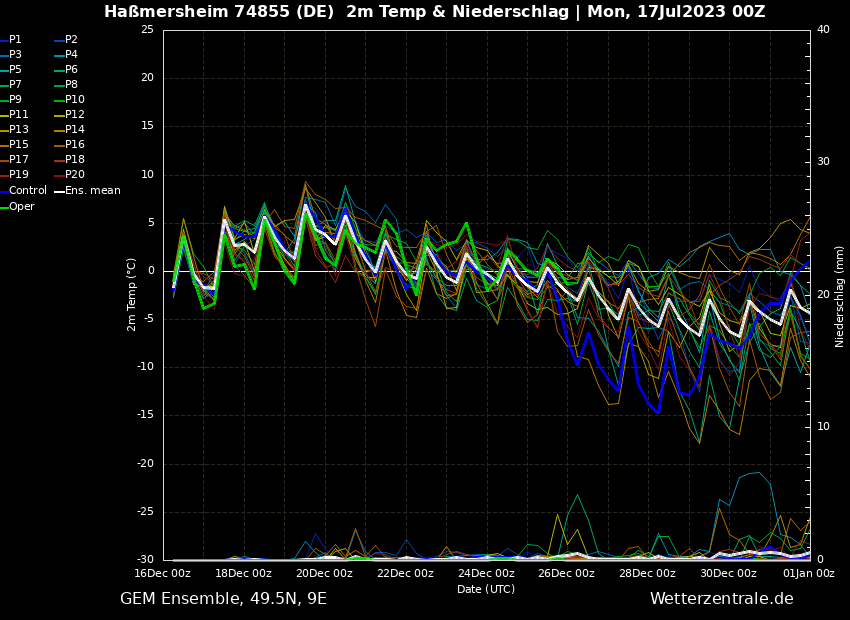Select the 20Dec 00z date tick
The width and height of the screenshot is (850, 620).
click(324, 573)
